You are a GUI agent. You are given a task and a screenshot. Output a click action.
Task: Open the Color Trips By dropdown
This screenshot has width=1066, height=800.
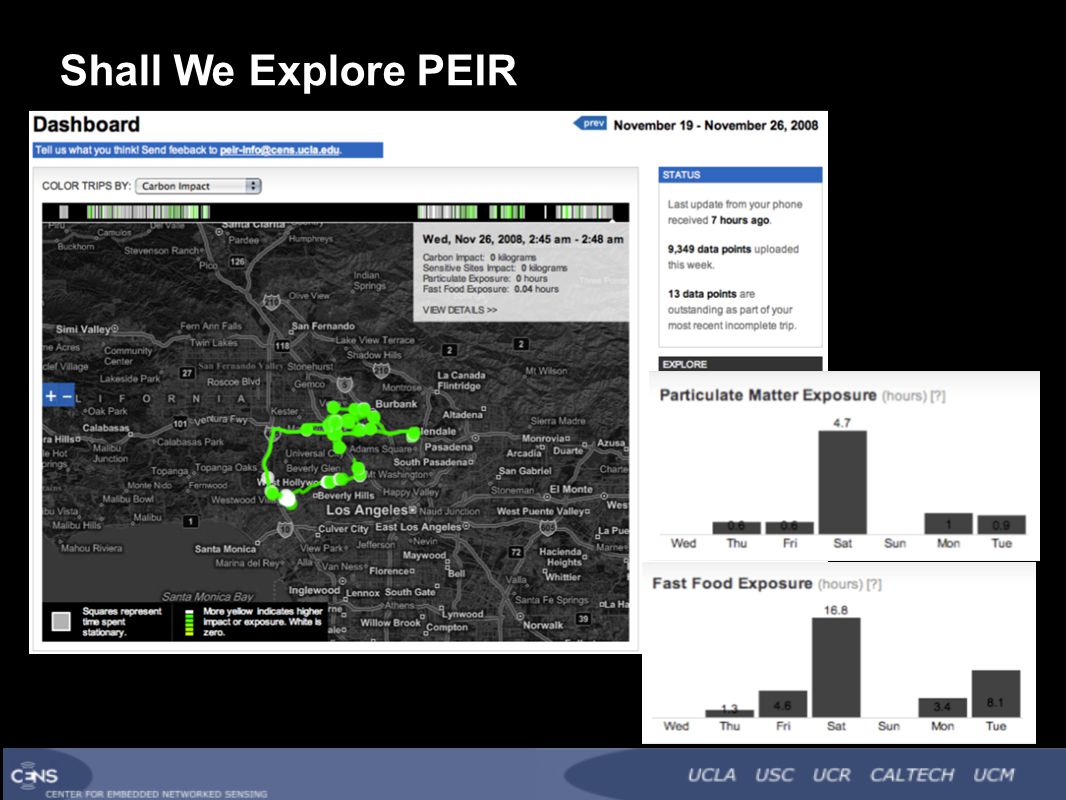coord(198,186)
